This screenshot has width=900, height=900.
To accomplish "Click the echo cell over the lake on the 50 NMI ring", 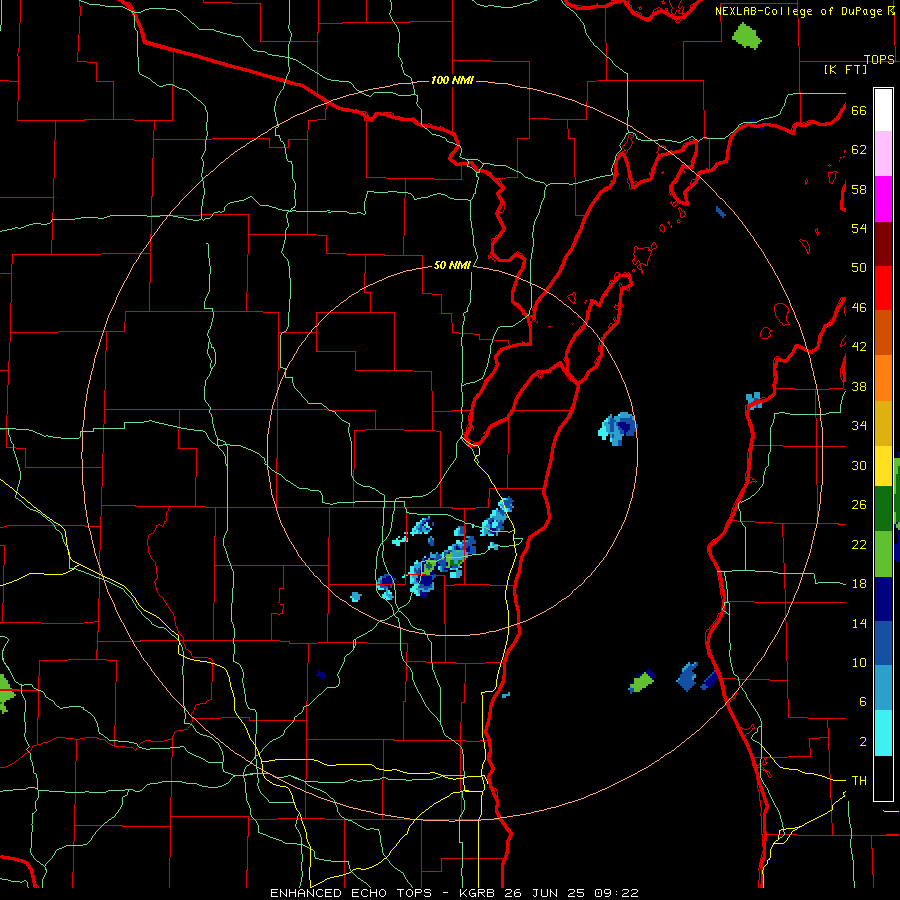I will (618, 429).
